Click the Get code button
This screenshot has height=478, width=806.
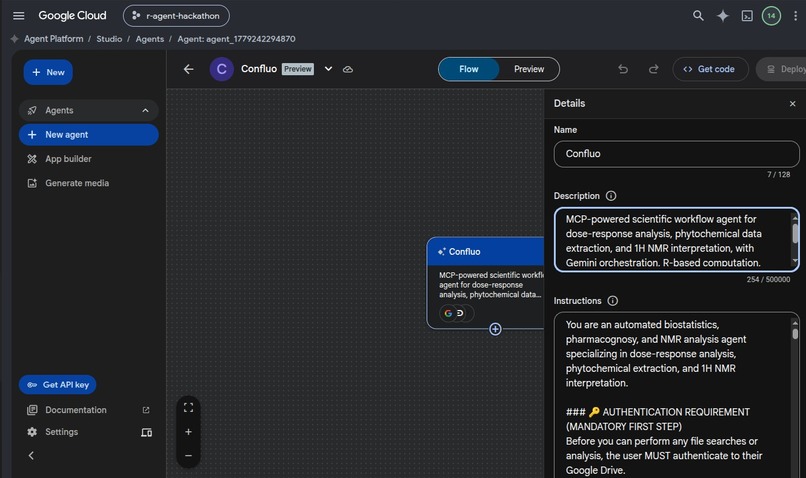tap(710, 69)
